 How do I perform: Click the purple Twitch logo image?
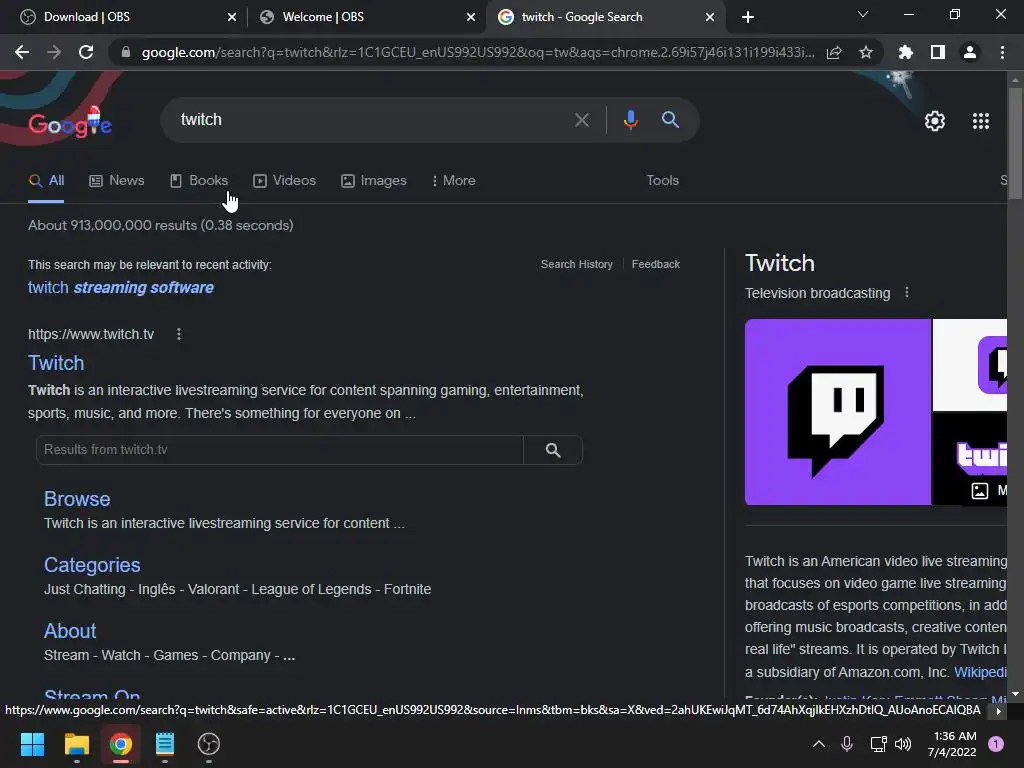[x=838, y=412]
